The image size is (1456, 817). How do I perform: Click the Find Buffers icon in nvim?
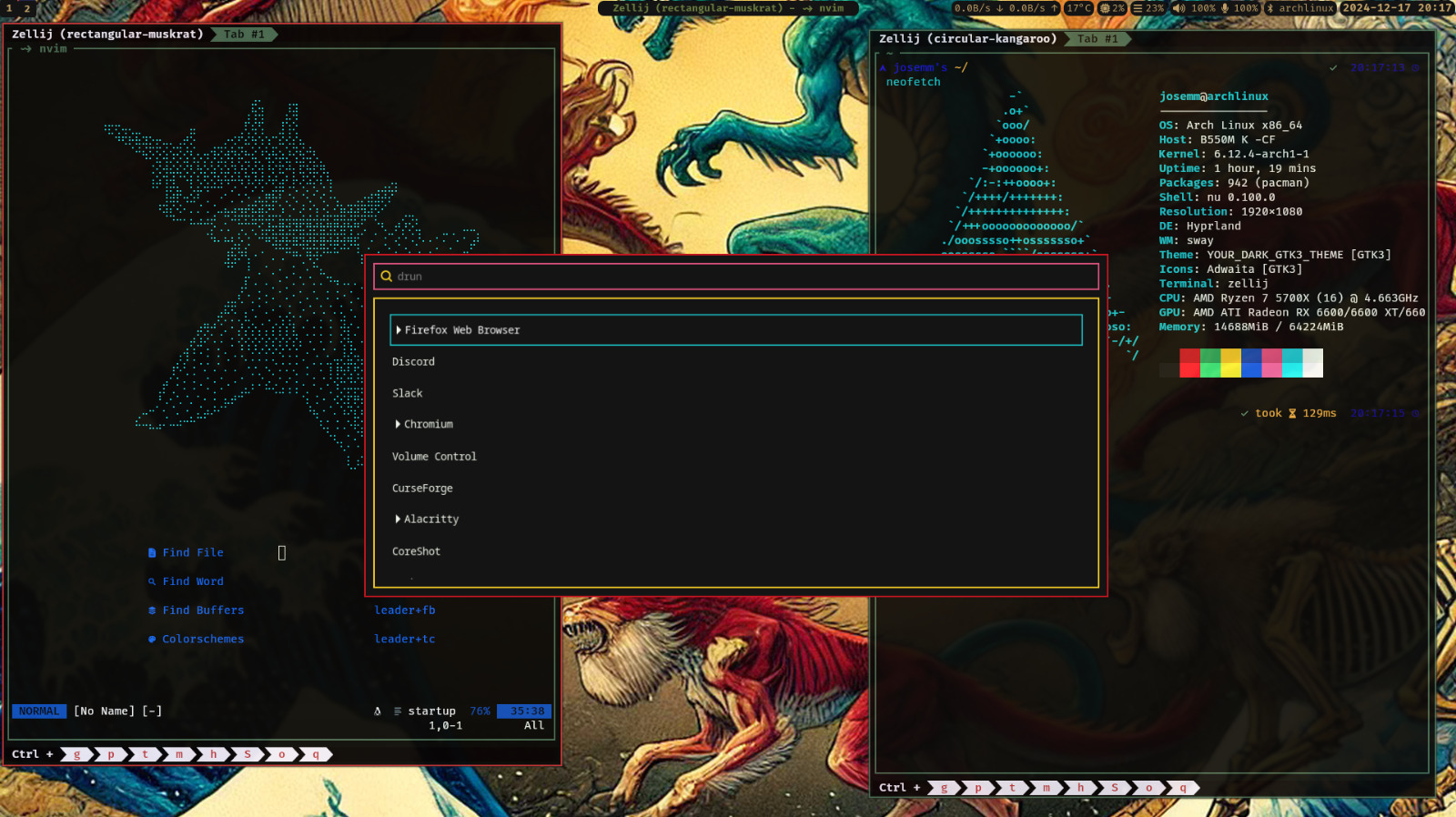coord(152,610)
